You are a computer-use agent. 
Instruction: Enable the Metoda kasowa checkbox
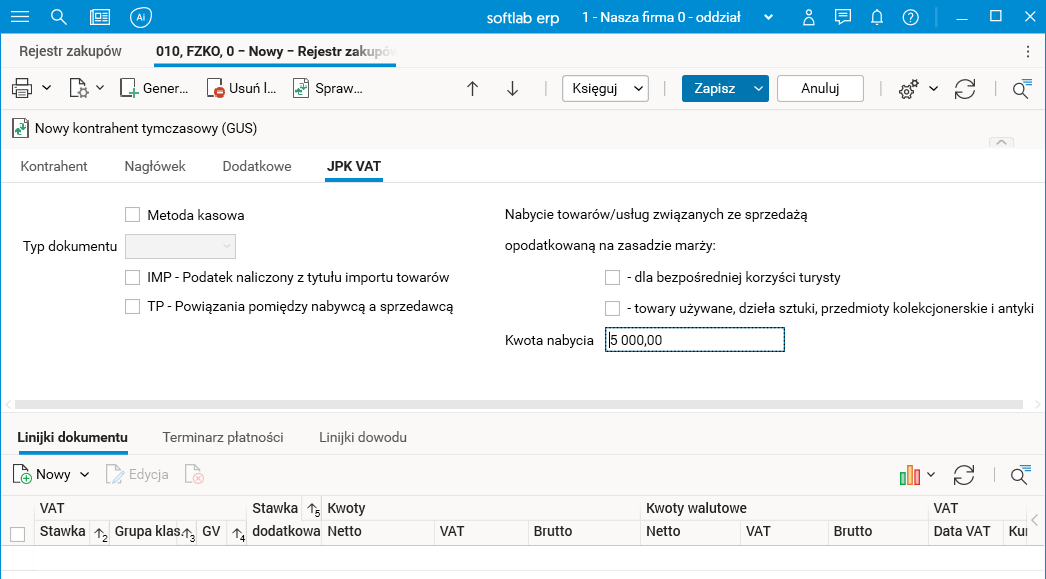[132, 215]
